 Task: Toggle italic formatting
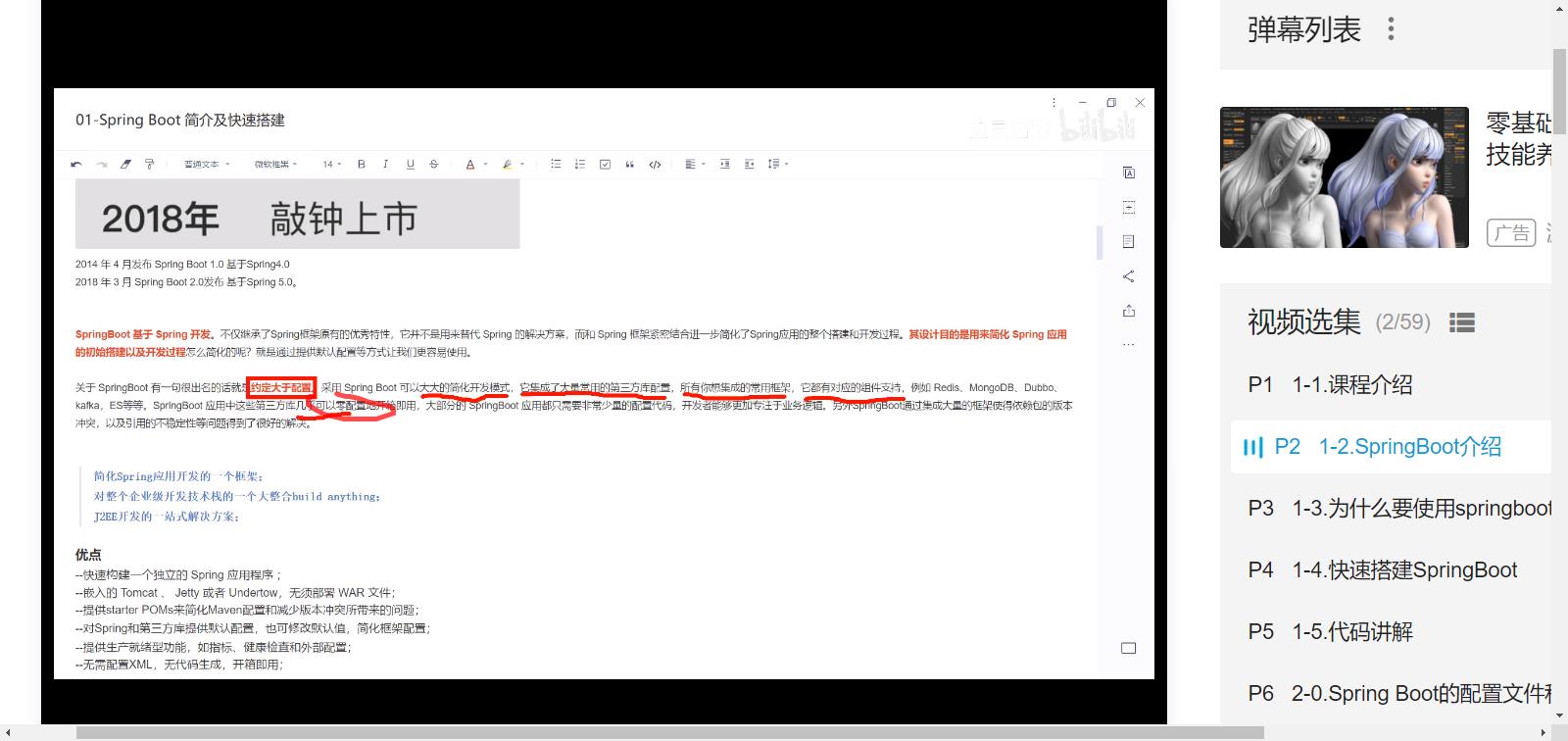pos(385,165)
